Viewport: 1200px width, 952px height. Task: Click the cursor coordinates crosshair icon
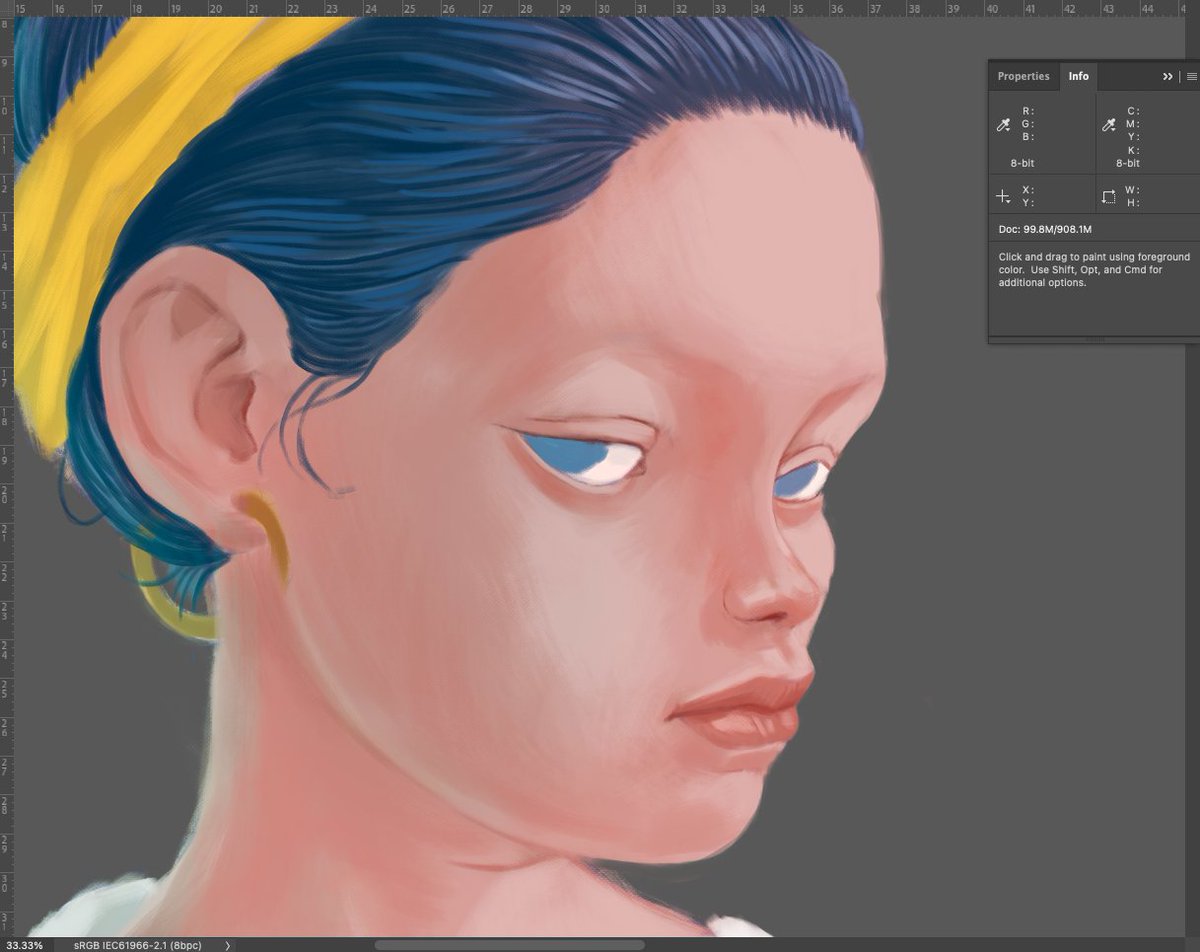1003,196
